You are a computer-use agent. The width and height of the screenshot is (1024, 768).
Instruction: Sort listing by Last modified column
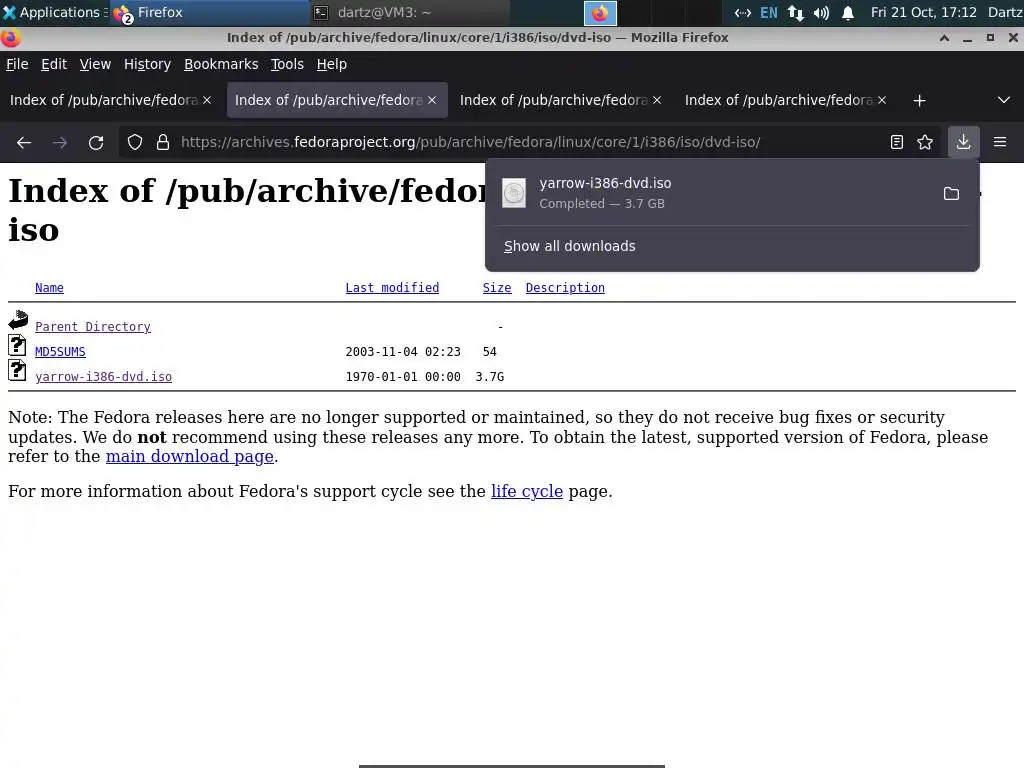tap(392, 288)
